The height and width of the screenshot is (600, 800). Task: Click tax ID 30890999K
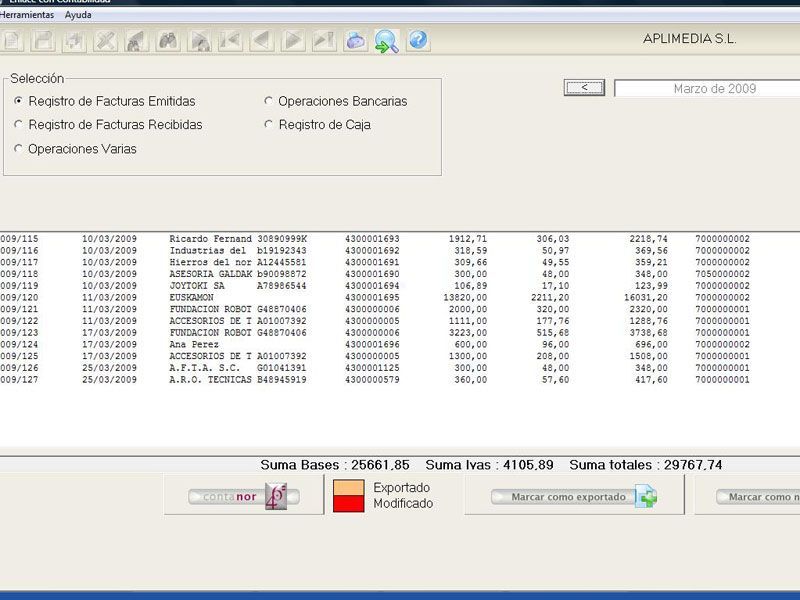282,239
